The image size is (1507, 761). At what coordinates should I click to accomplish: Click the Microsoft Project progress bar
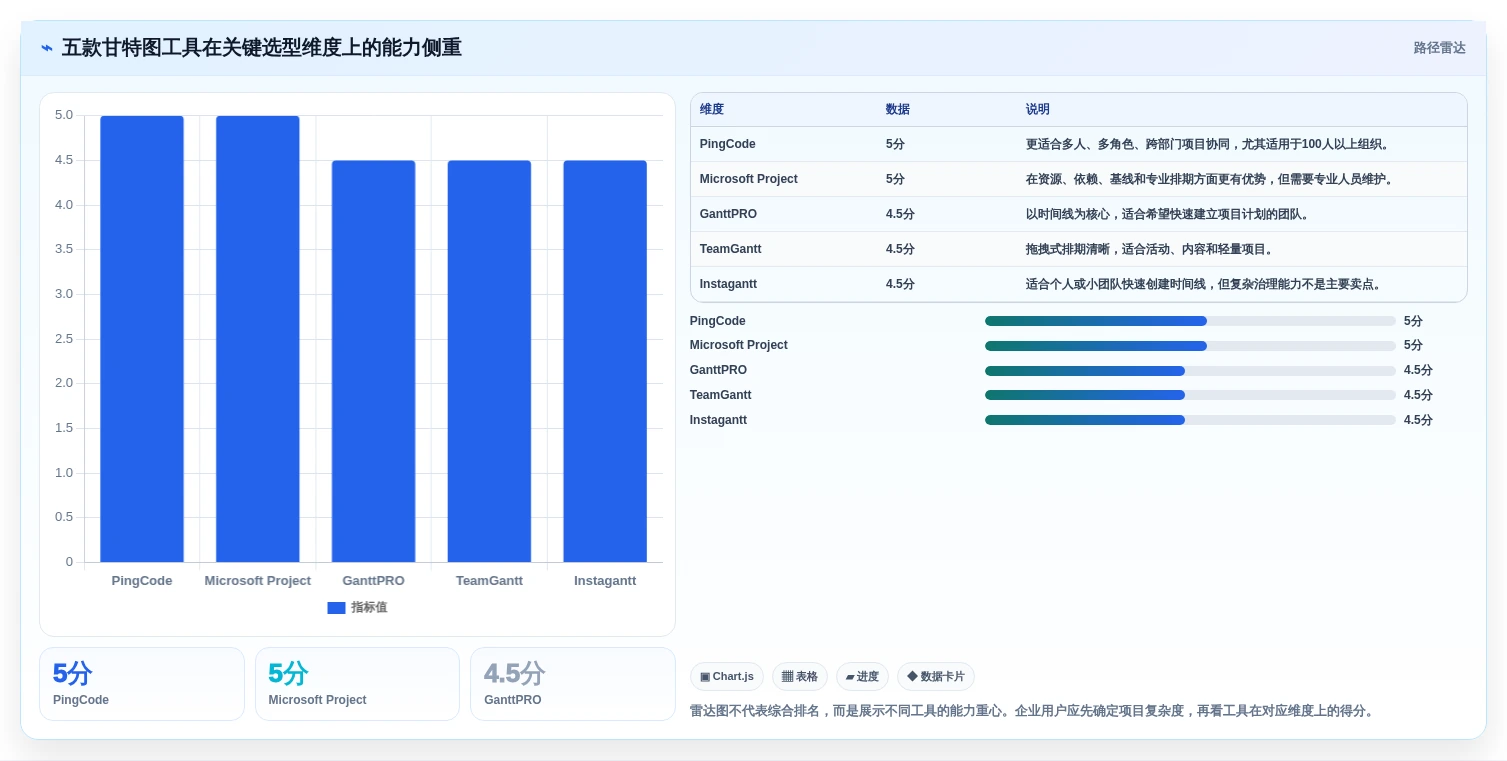tap(1190, 346)
